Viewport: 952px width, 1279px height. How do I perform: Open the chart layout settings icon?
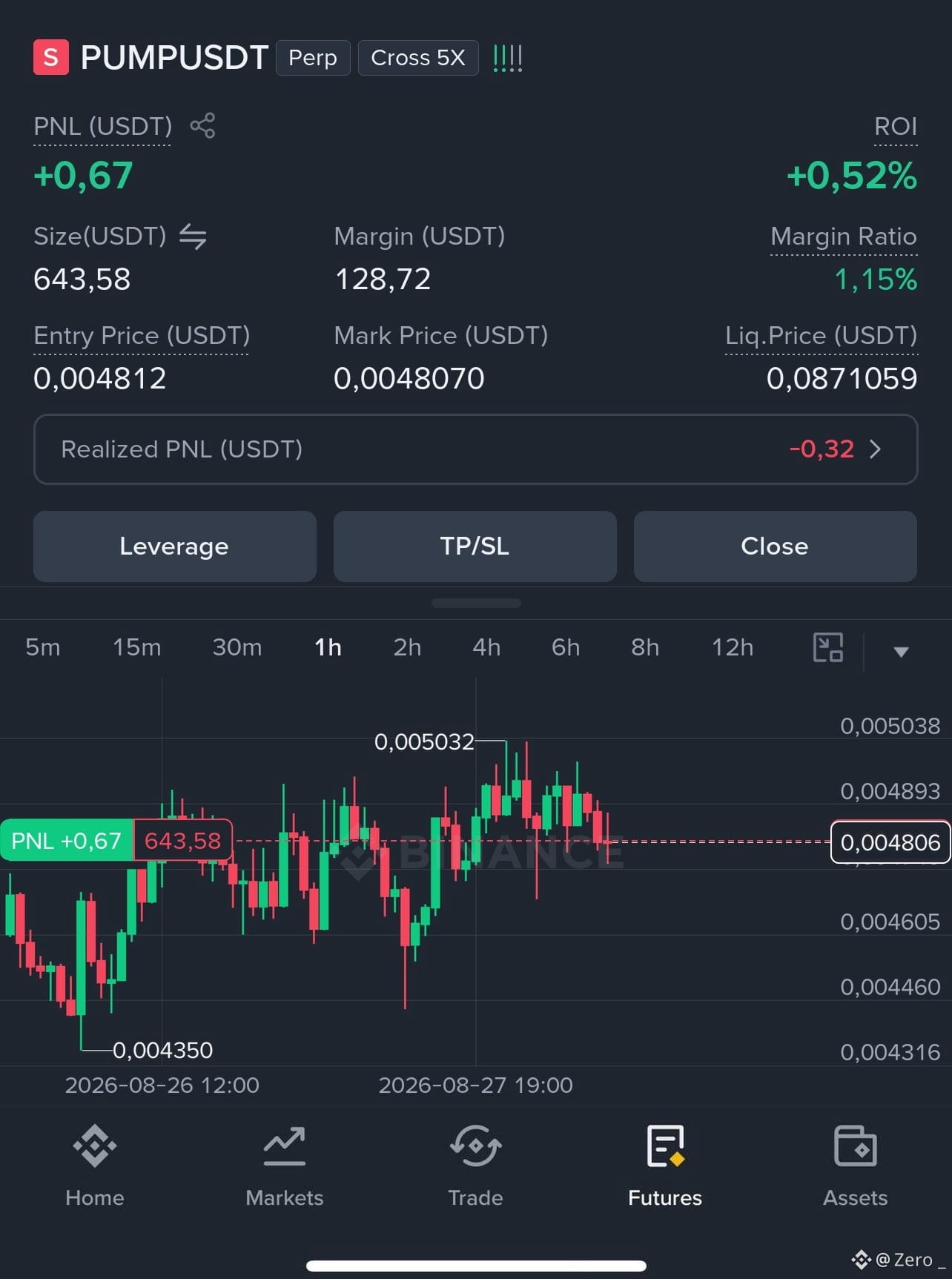[x=828, y=647]
